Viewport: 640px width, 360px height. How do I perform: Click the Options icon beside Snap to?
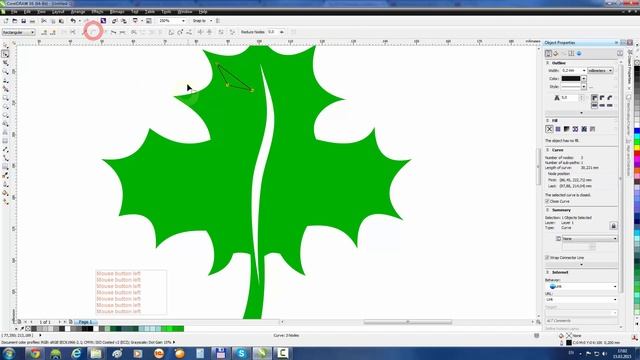pos(218,21)
